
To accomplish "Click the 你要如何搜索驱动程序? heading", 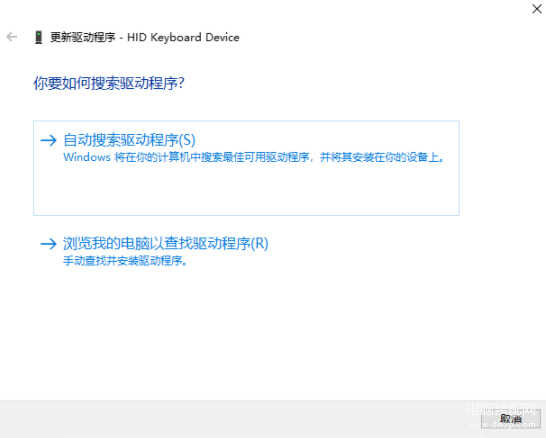I will point(109,84).
